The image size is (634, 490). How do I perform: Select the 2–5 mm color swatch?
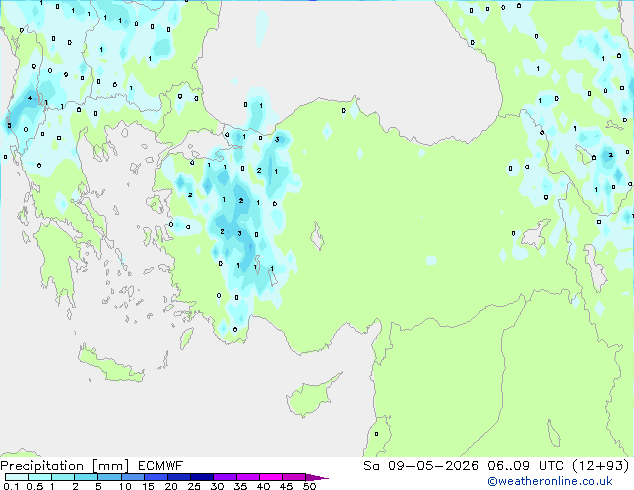coord(86,477)
